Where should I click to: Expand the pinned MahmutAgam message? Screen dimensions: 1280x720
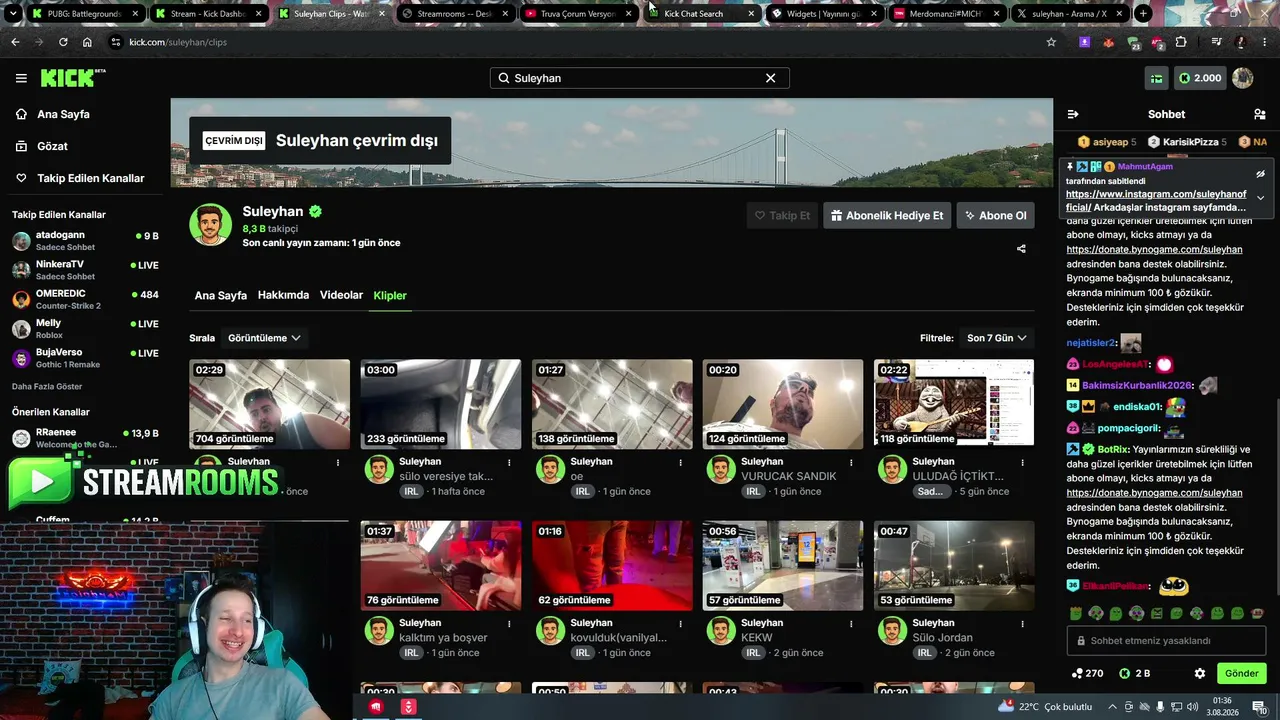point(1260,198)
